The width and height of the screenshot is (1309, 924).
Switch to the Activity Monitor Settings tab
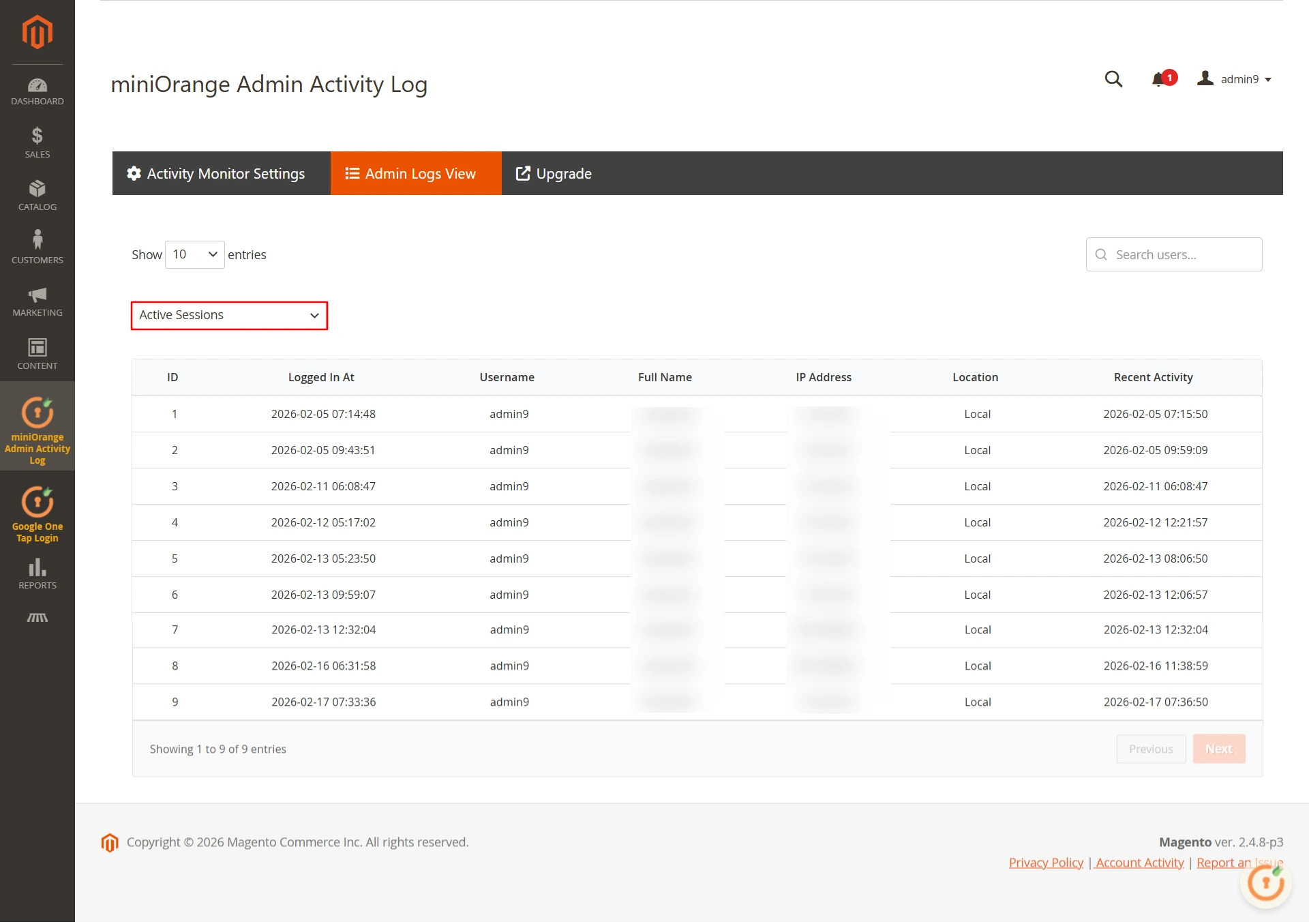click(x=221, y=173)
